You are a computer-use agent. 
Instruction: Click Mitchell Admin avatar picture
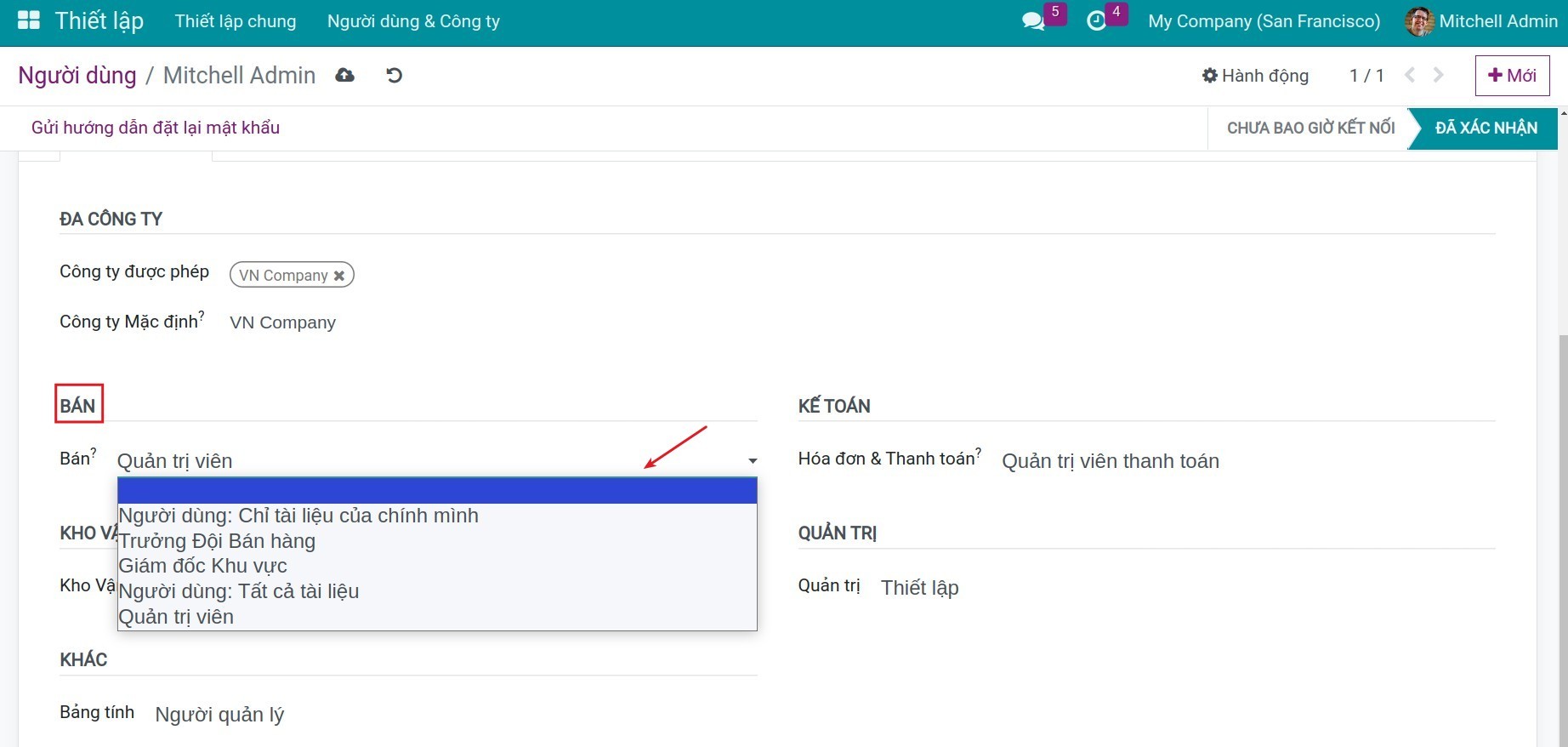pos(1418,21)
